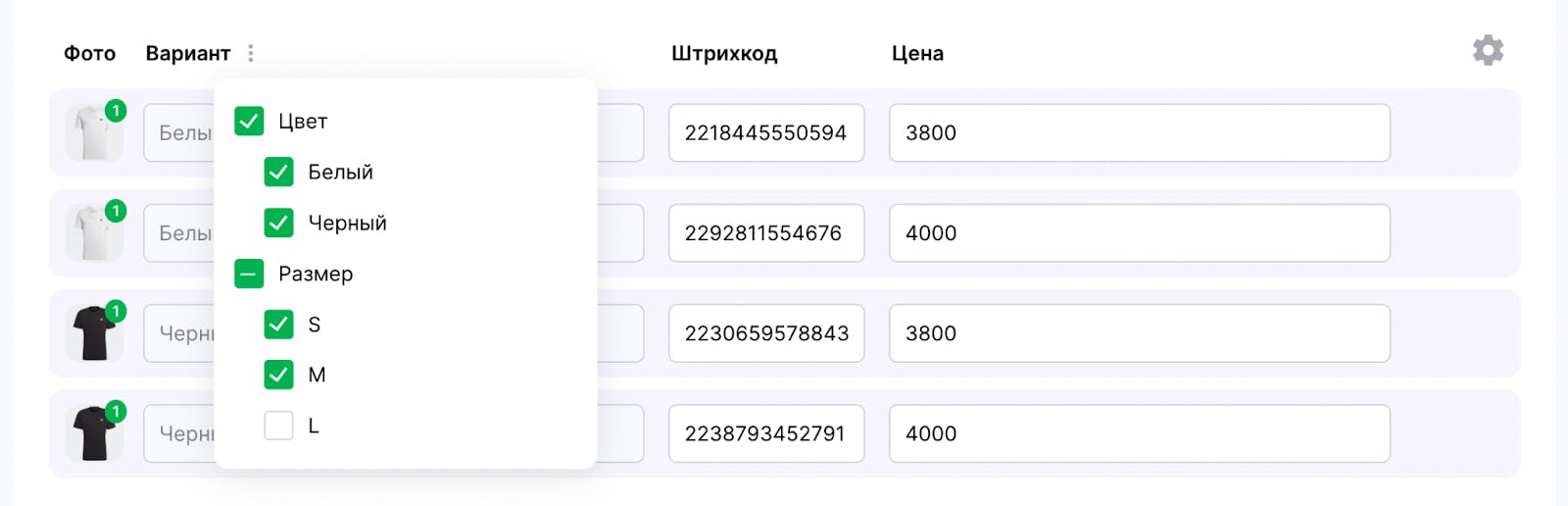Select barcode field 2292811554676
Image resolution: width=1568 pixels, height=506 pixels.
766,232
